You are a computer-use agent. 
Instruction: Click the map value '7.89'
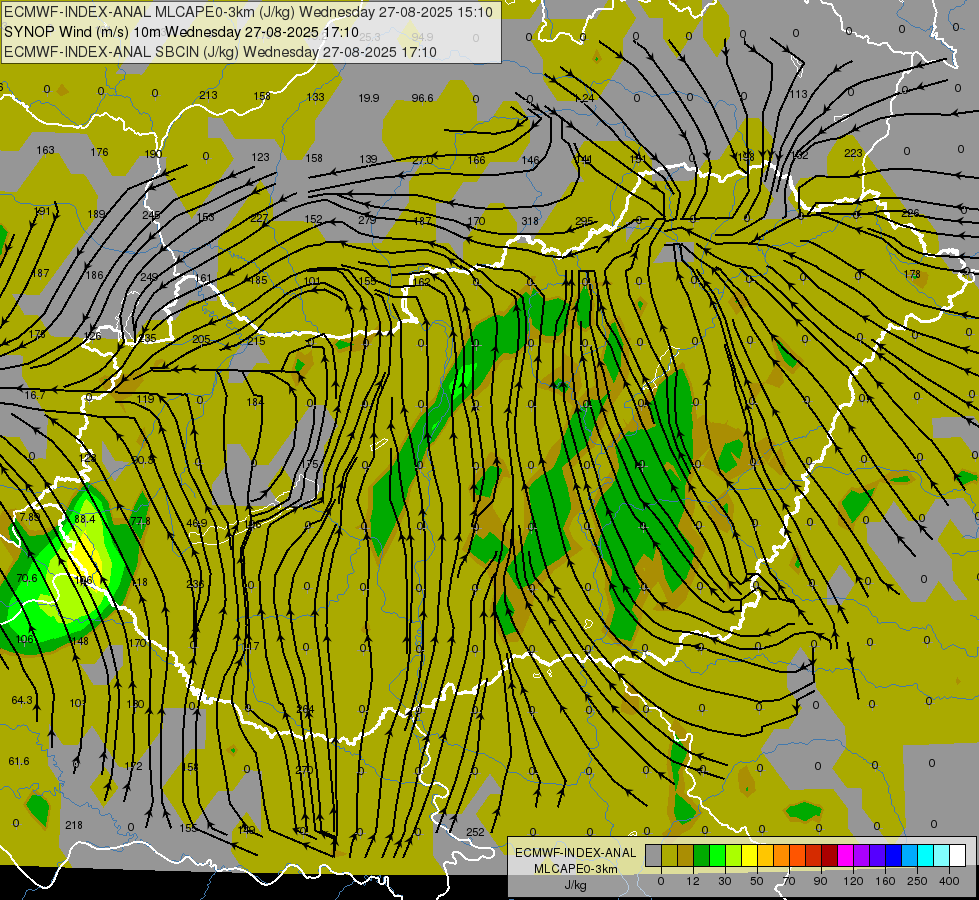coord(29,517)
